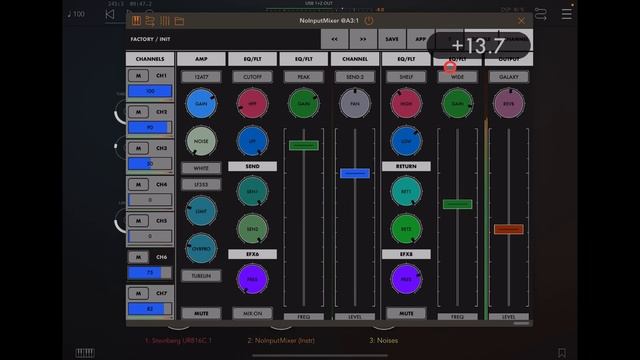Screen dimensions: 640x360
Task: Open the WHITE noise type selector
Action: (x=201, y=168)
